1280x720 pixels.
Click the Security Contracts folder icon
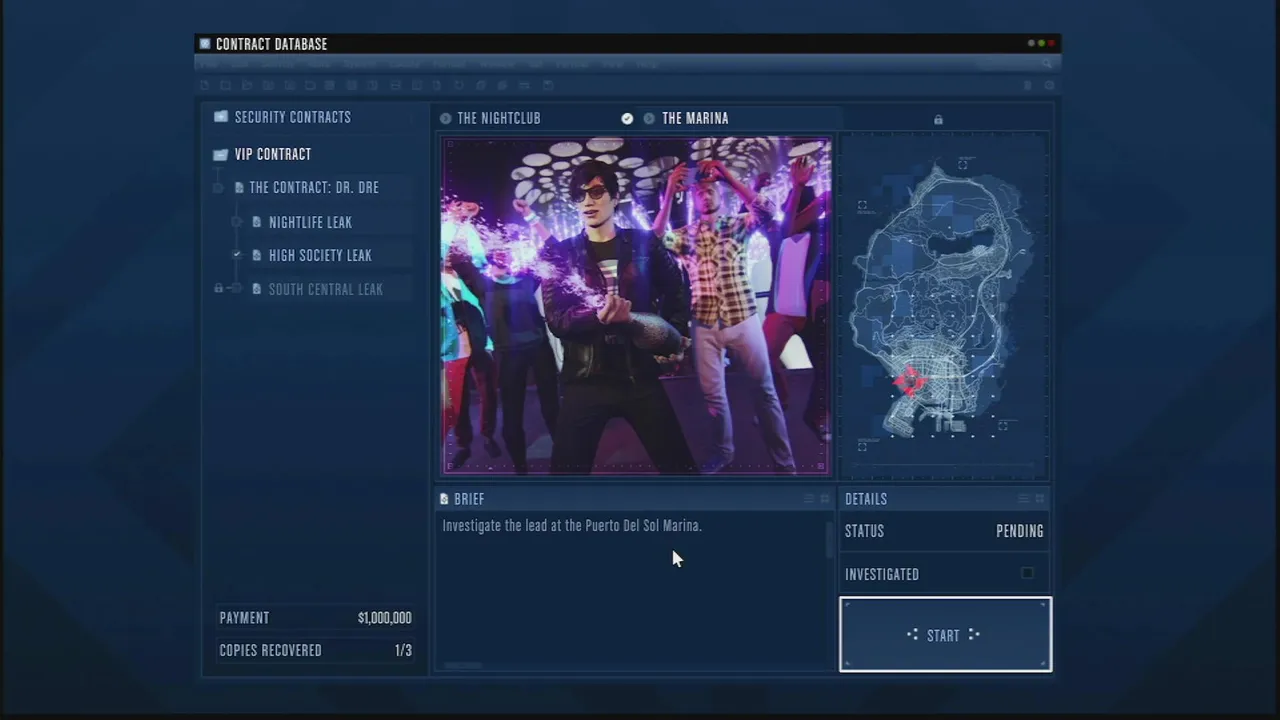pos(221,117)
